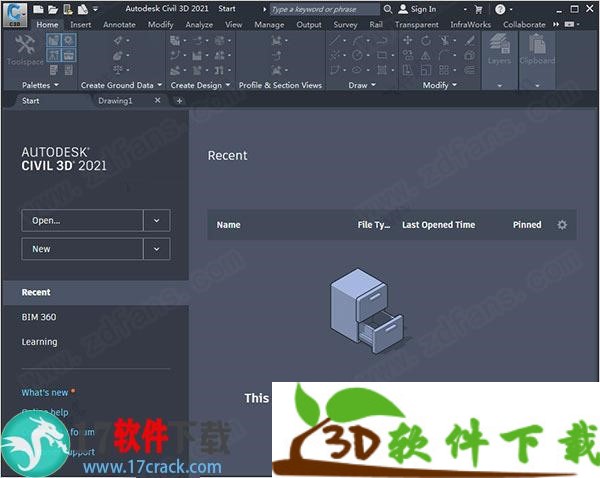Toggle the Prospector tab palette button
The image size is (600, 478).
[x=54, y=40]
